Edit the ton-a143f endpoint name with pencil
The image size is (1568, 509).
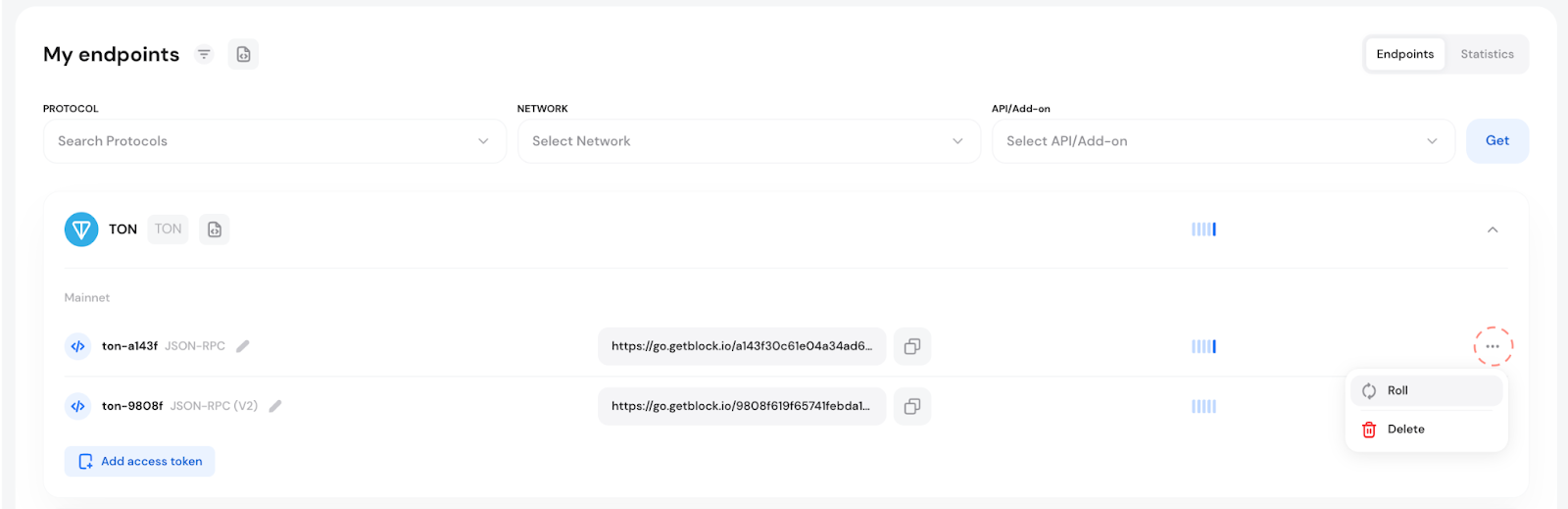point(243,346)
